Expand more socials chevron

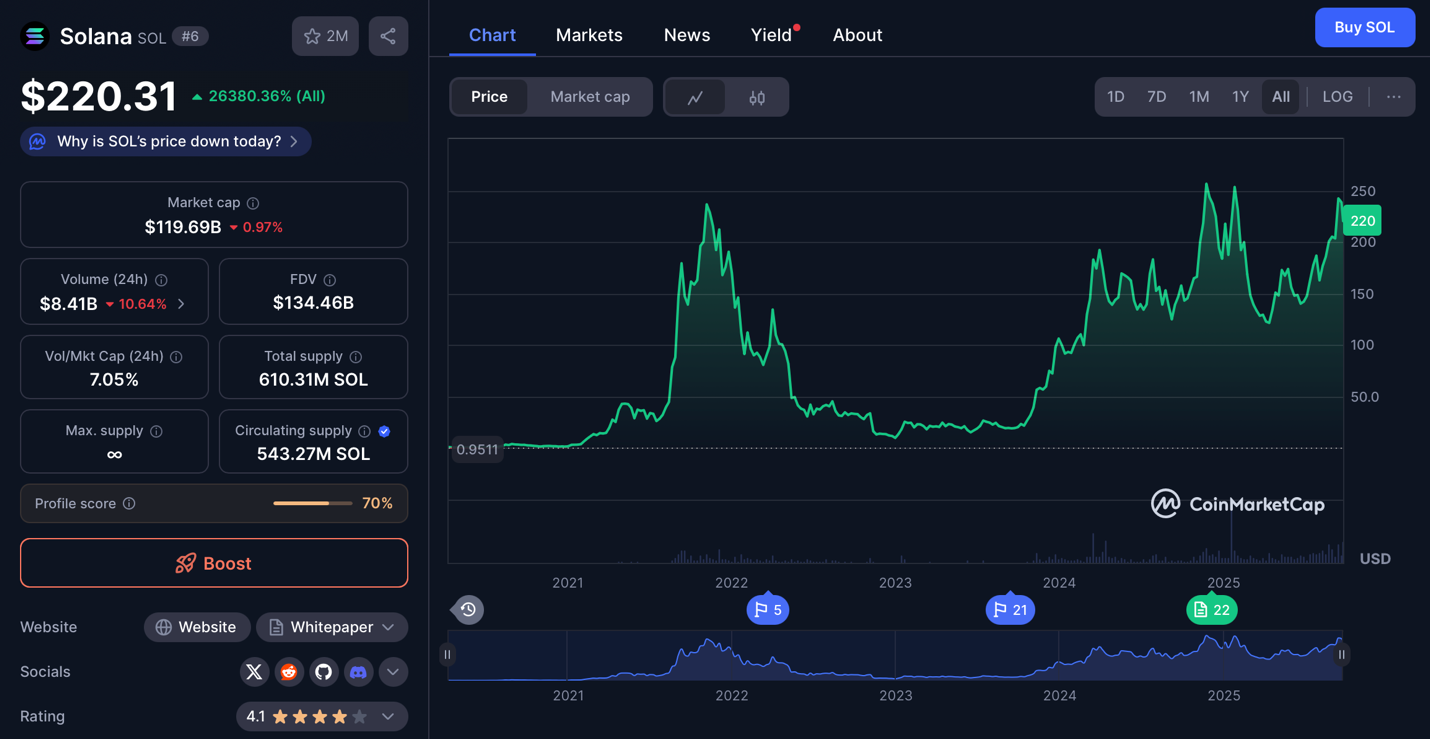tap(393, 672)
